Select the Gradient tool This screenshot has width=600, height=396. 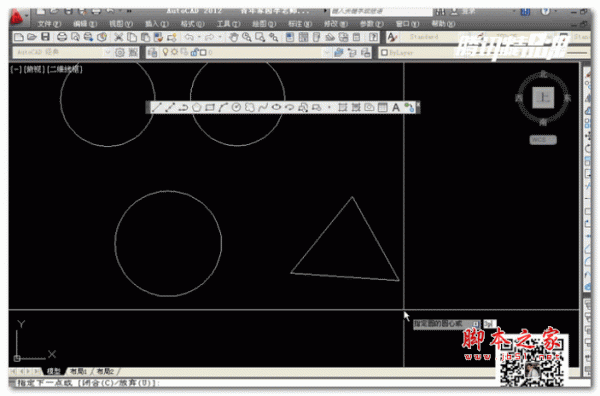coord(356,108)
